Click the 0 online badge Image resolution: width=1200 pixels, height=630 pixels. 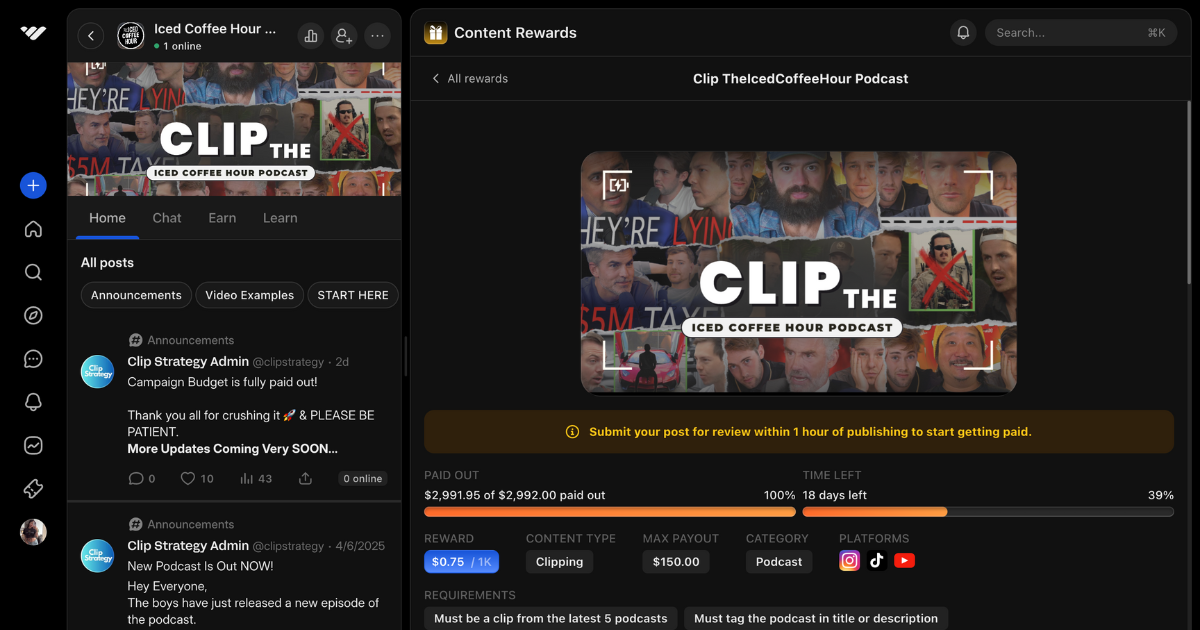point(363,479)
